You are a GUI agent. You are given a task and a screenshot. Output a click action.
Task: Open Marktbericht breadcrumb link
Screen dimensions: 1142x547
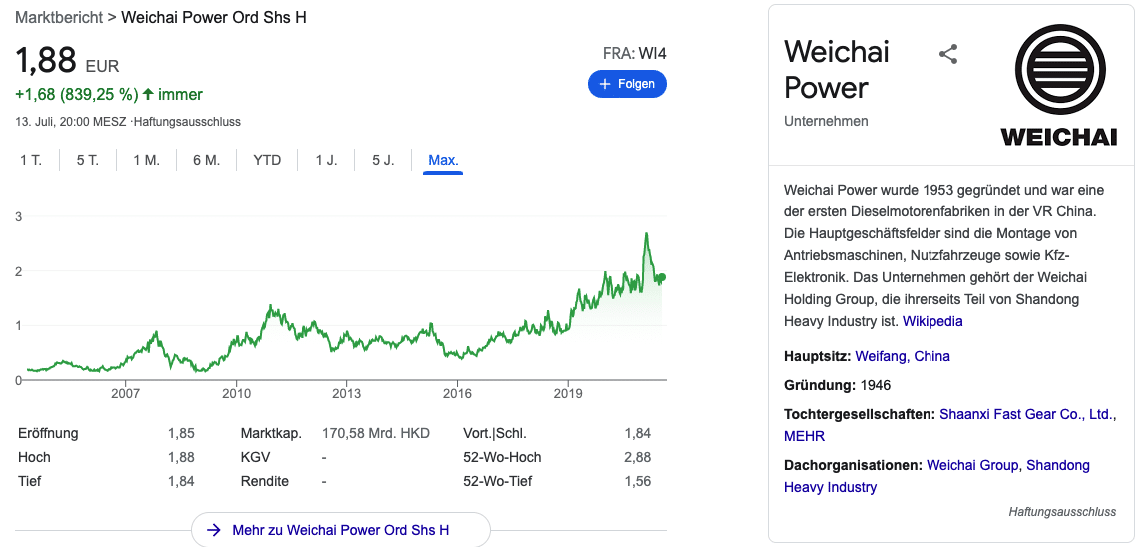[59, 17]
